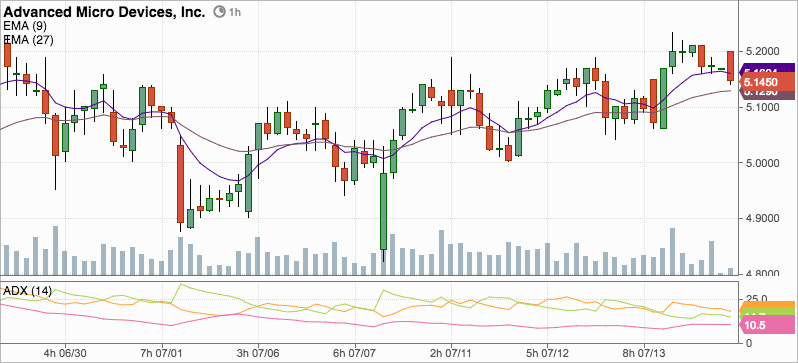Click the 8h 07/13 time label
The width and height of the screenshot is (798, 363).
(x=644, y=353)
